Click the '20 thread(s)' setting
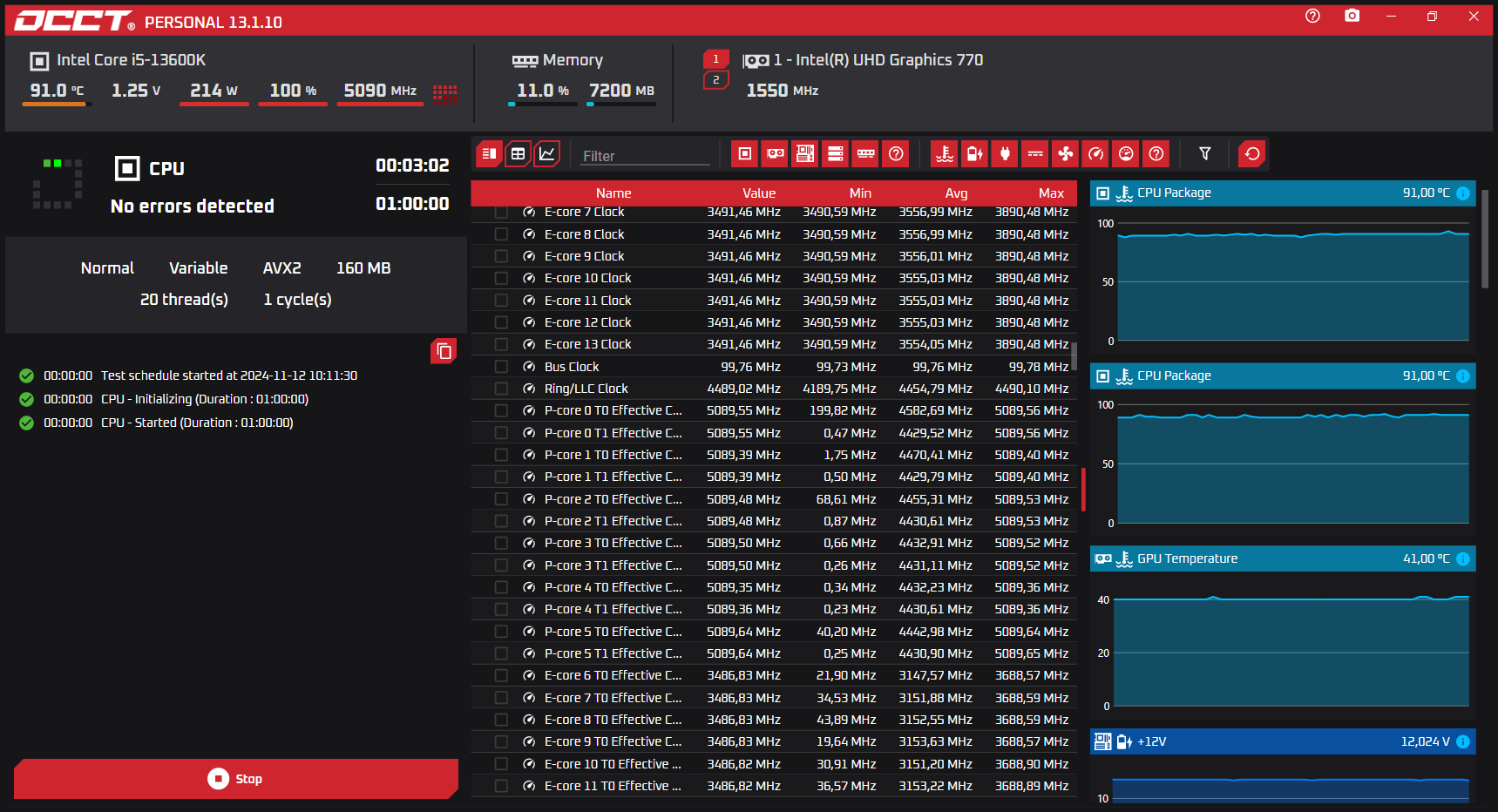Image resolution: width=1498 pixels, height=812 pixels. tap(184, 300)
